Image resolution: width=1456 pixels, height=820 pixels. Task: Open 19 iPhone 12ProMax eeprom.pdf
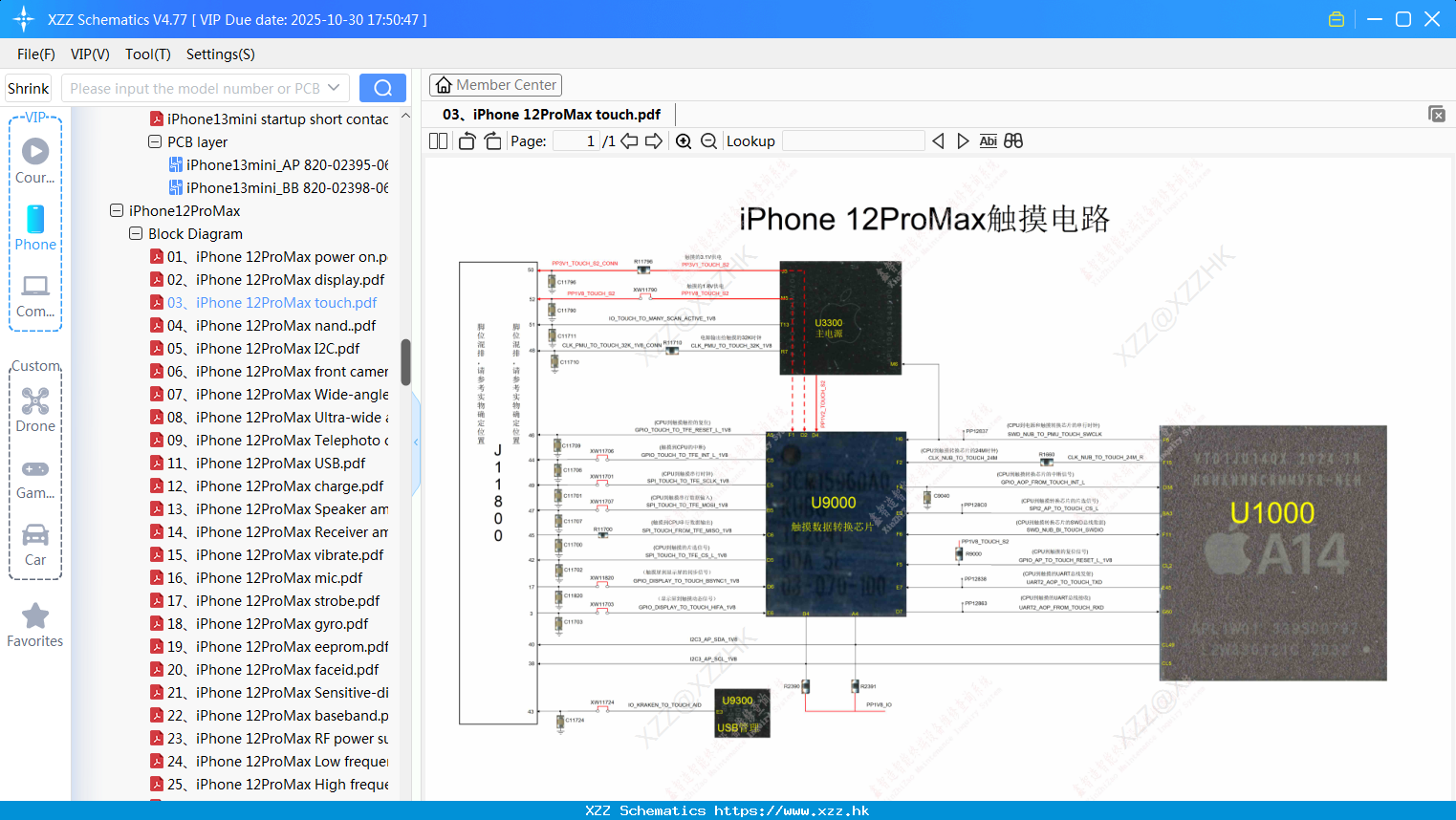tap(270, 646)
